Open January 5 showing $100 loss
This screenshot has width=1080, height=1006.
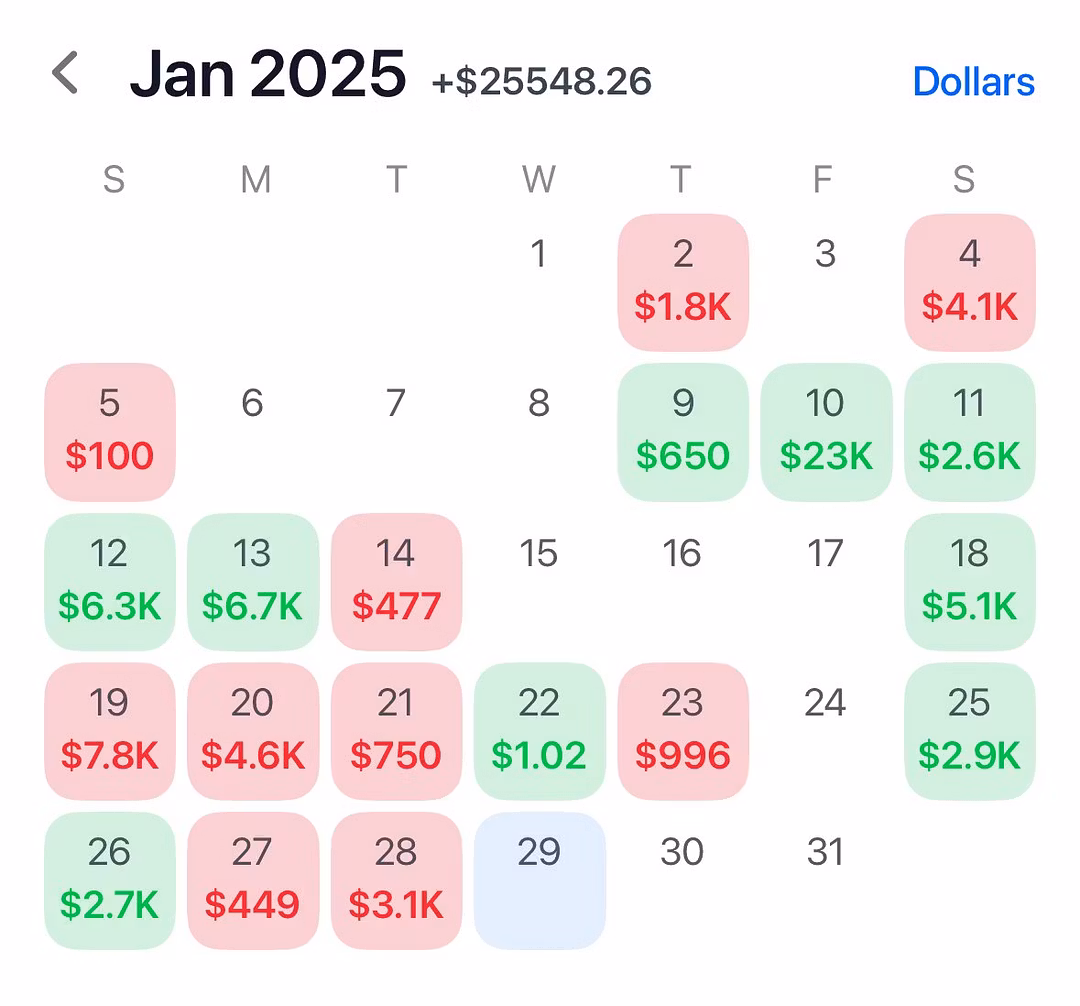[110, 431]
